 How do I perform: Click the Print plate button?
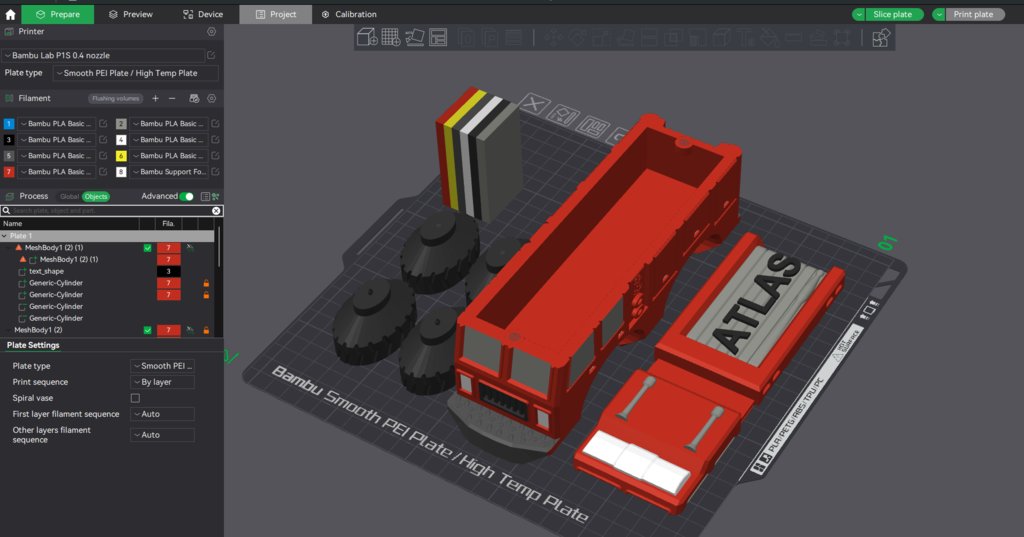coord(974,14)
